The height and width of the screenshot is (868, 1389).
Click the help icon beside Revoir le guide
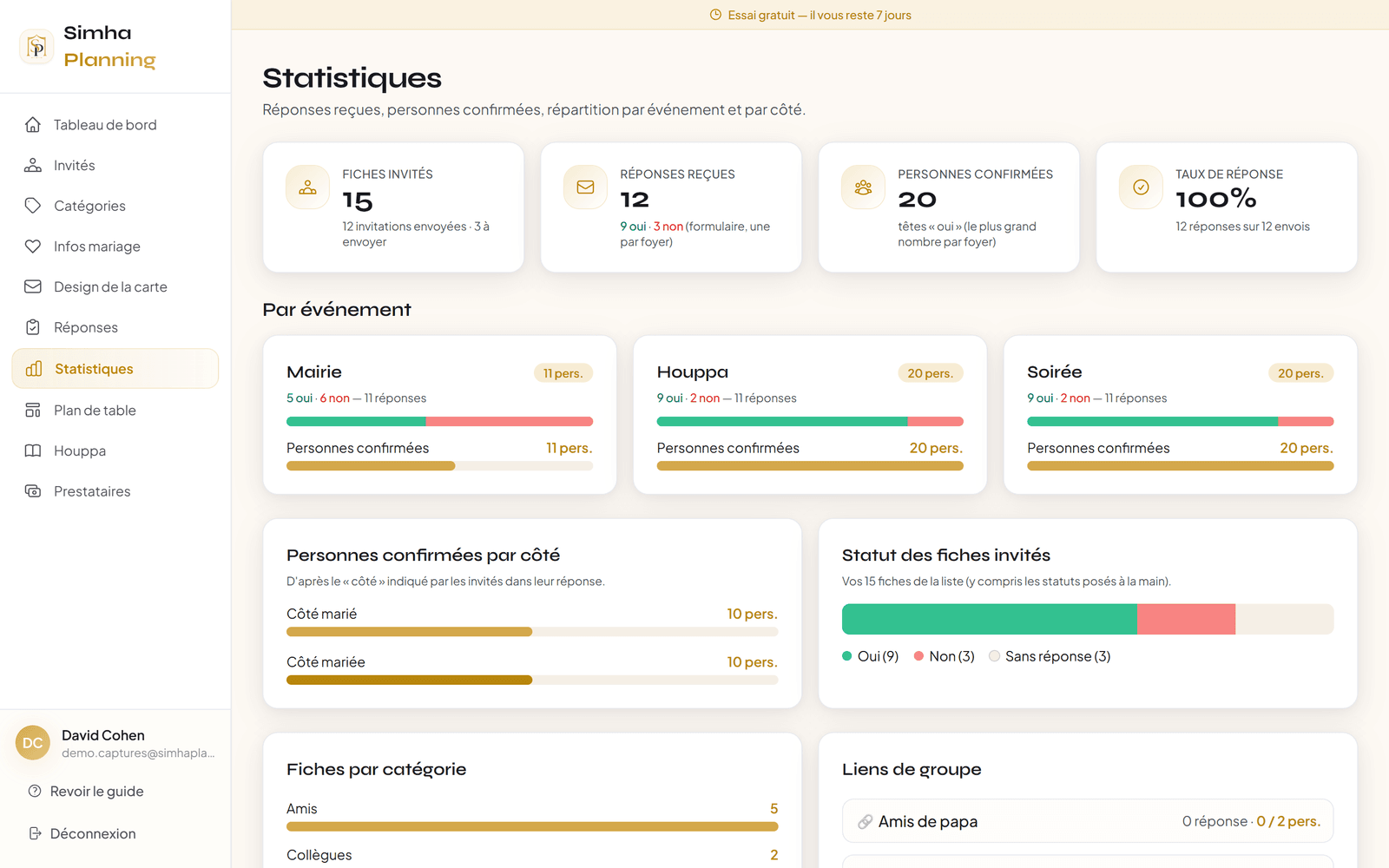(x=35, y=791)
